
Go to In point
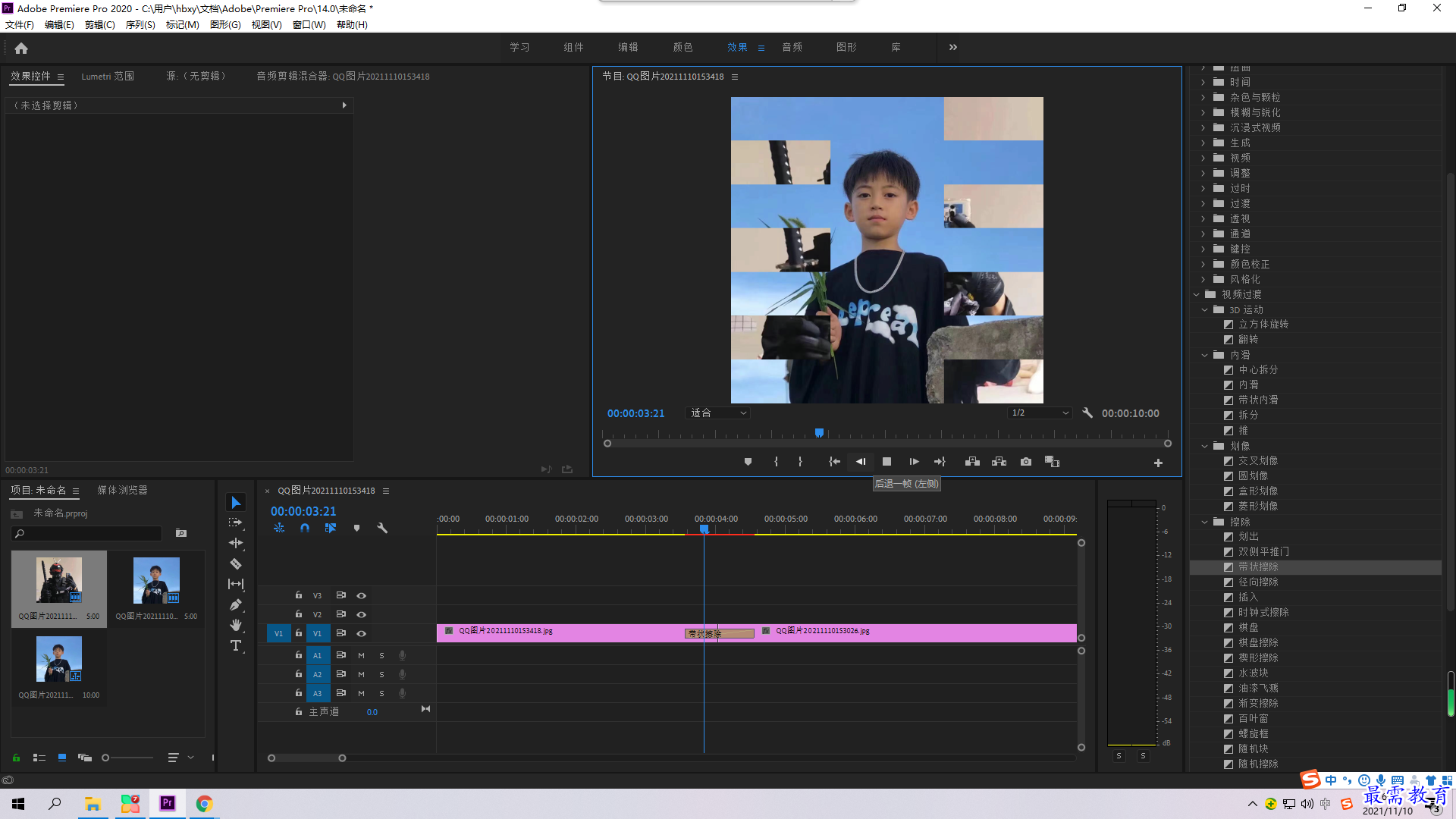click(x=834, y=462)
